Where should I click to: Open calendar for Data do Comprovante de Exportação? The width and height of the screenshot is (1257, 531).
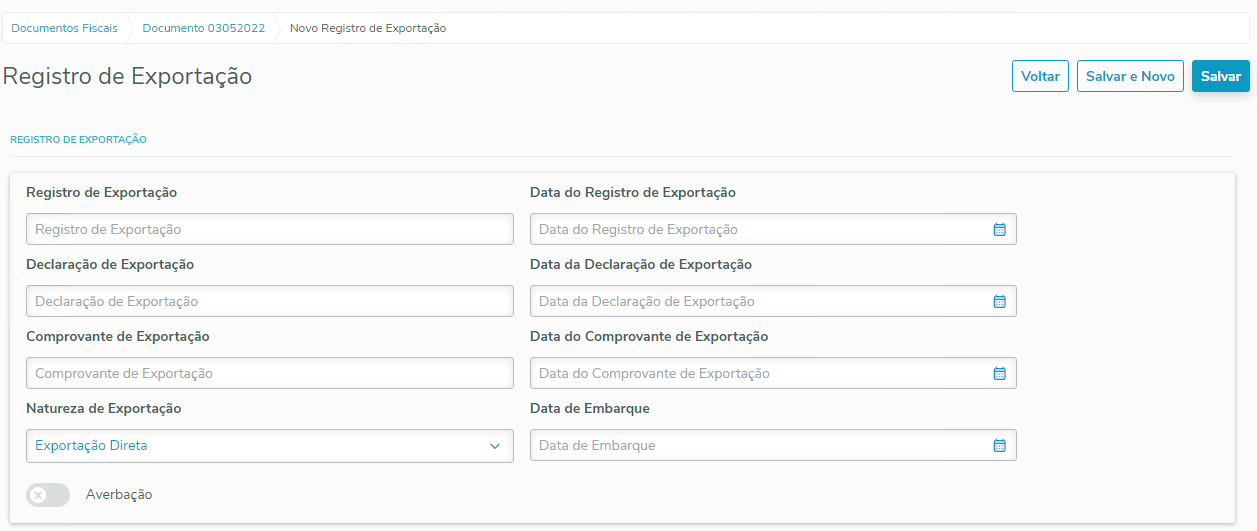tap(998, 373)
